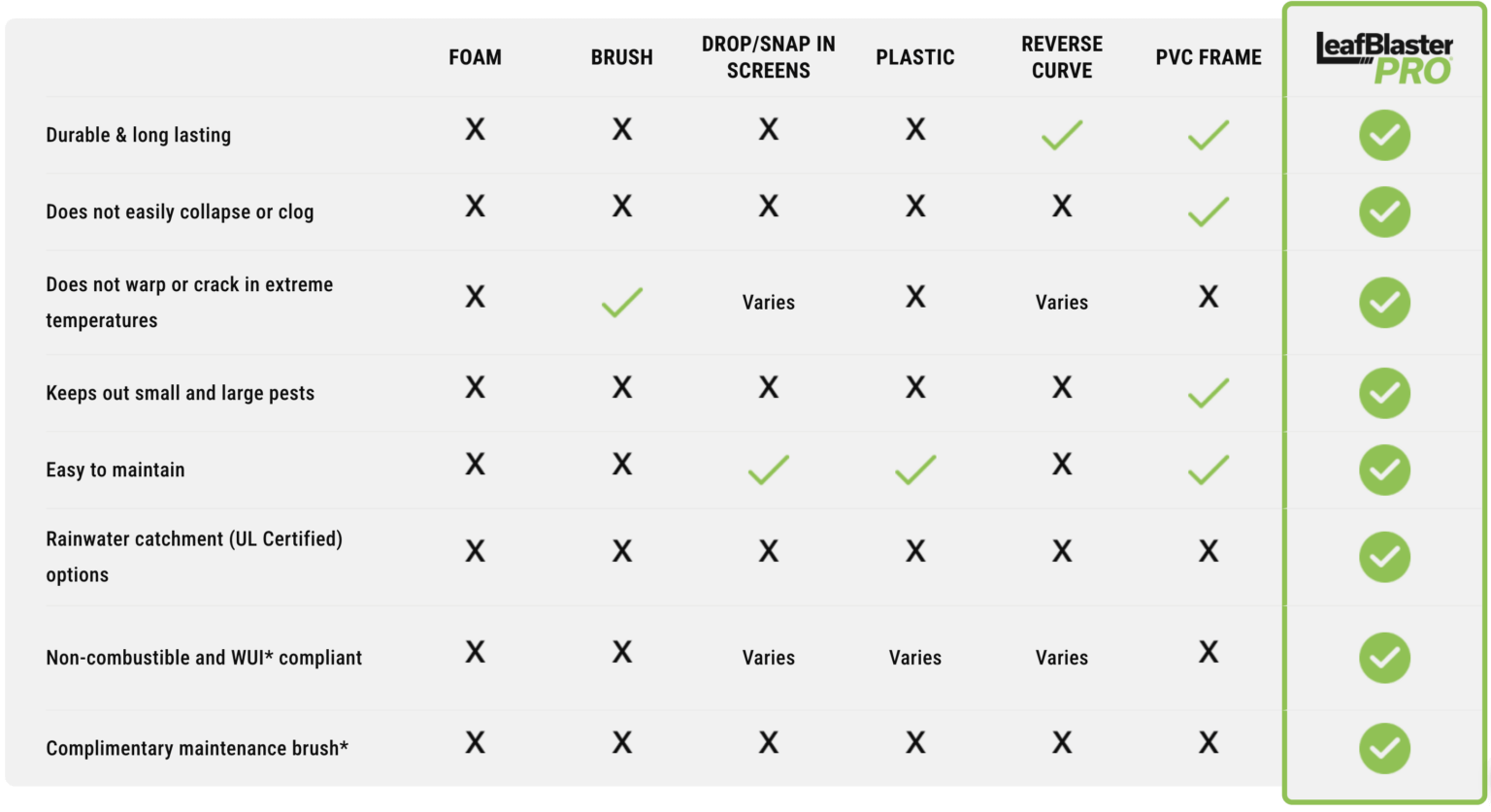This screenshot has height=812, width=1491.
Task: Click LeafBlaster checkmark for Easy to maintain
Action: click(1384, 470)
